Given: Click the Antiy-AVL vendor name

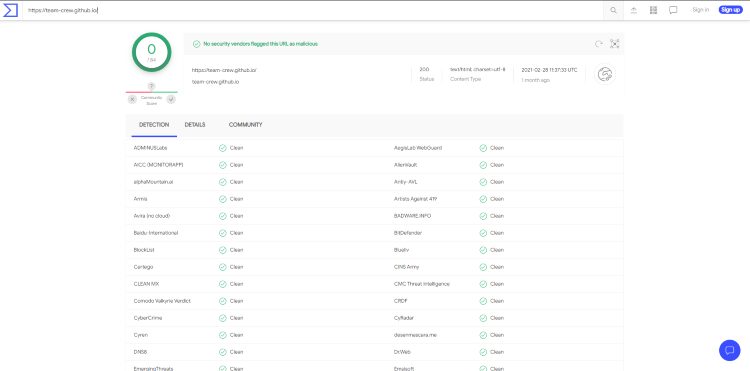Looking at the screenshot, I should (x=406, y=182).
